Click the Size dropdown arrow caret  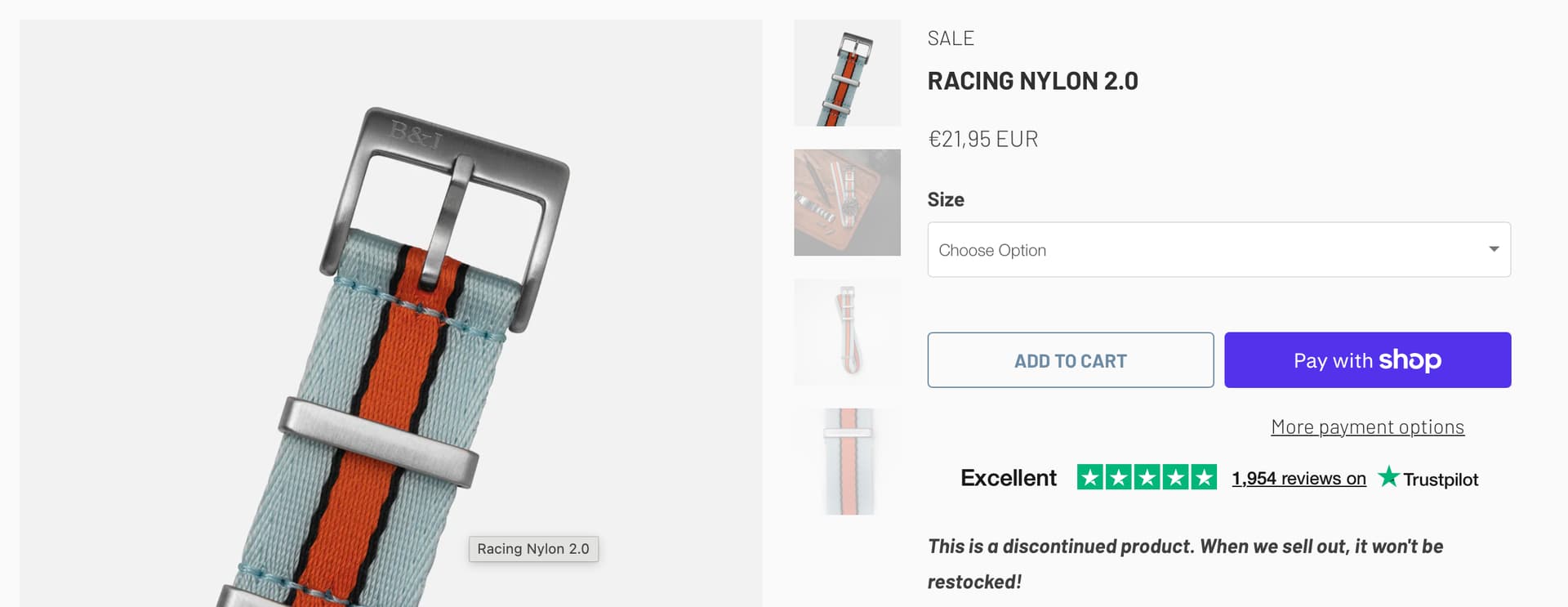1493,249
